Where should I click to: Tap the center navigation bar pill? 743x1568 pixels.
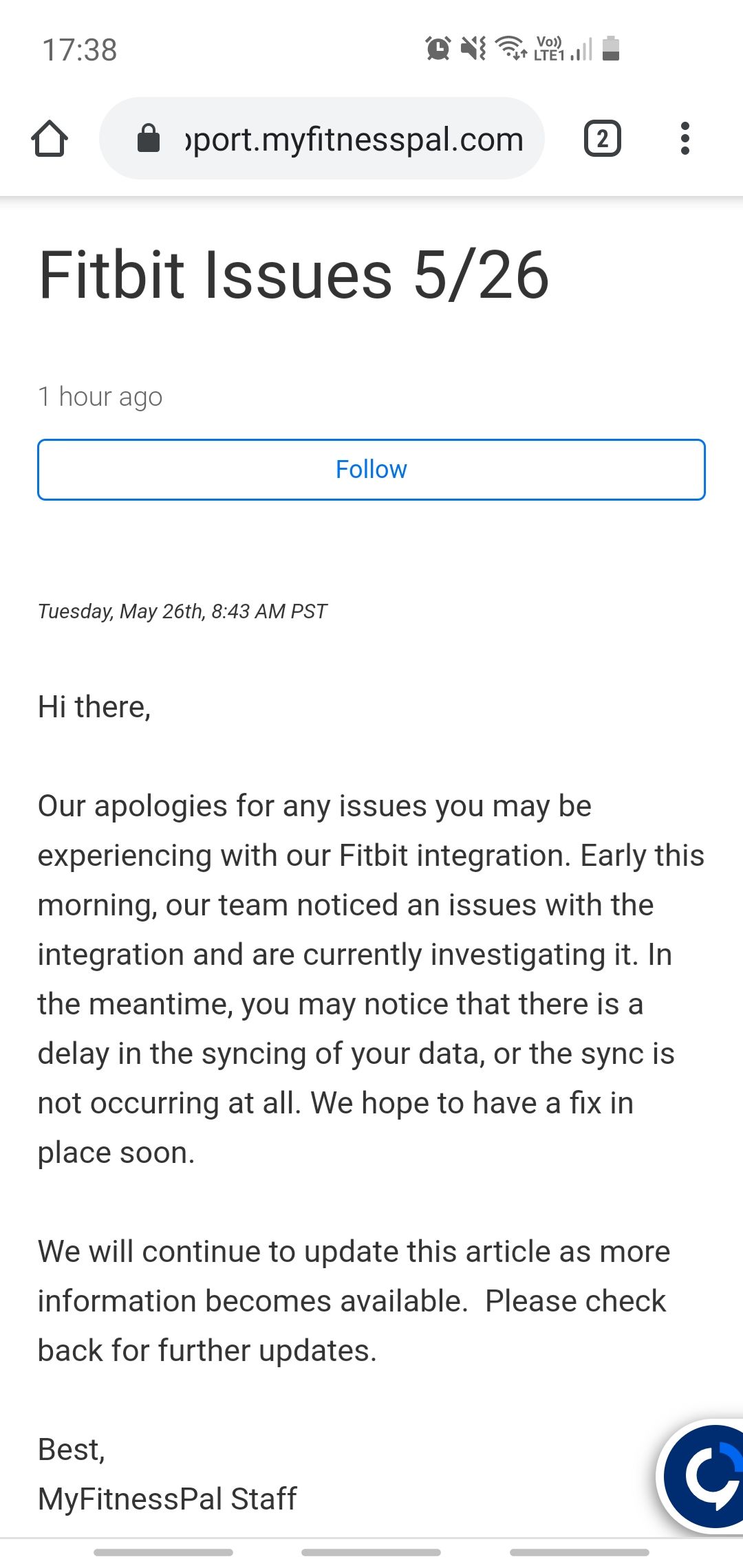pyautogui.click(x=371, y=1552)
